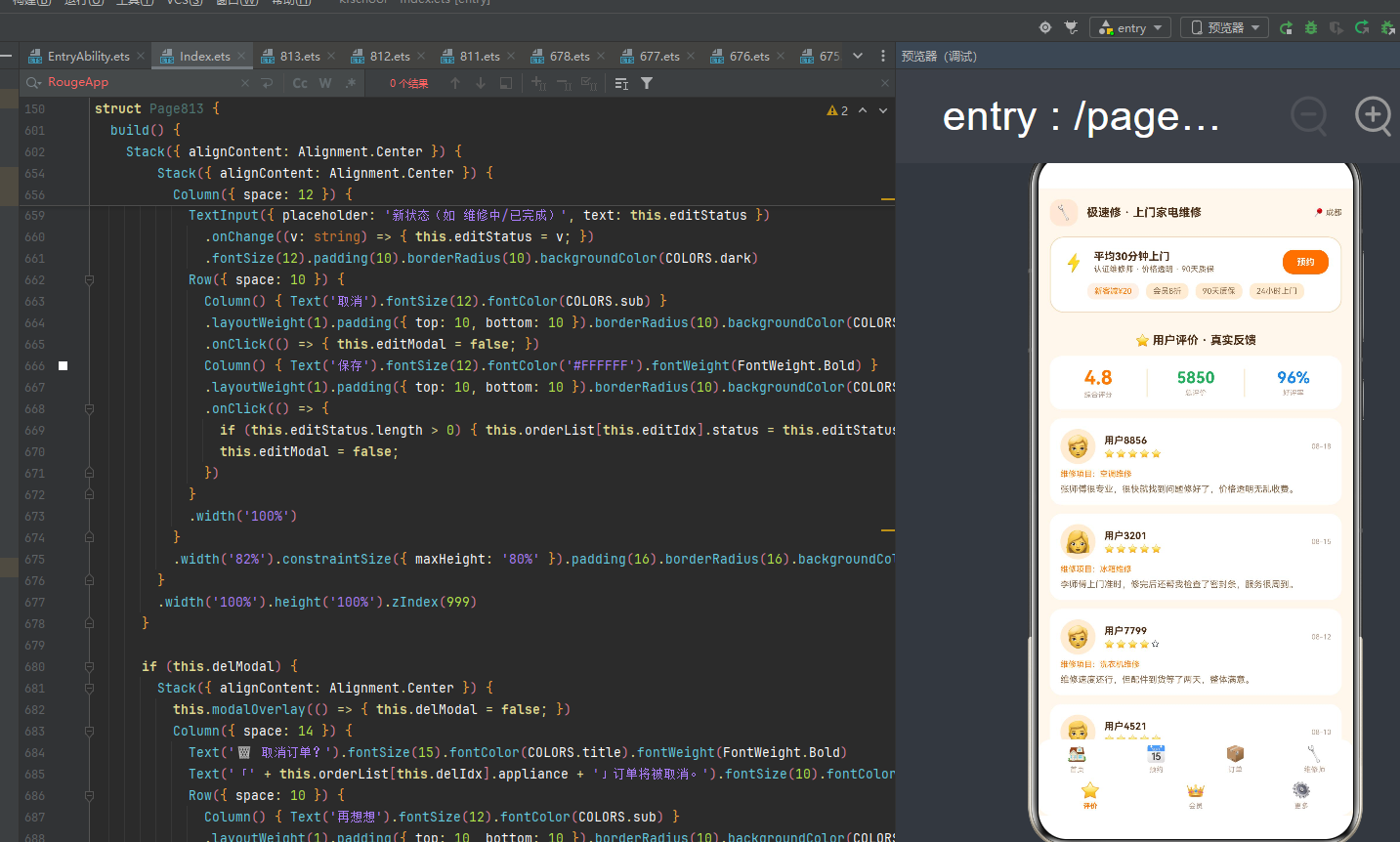1400x842 pixels.
Task: Tap the 新客减¥20 tag in preview
Action: (x=1113, y=291)
